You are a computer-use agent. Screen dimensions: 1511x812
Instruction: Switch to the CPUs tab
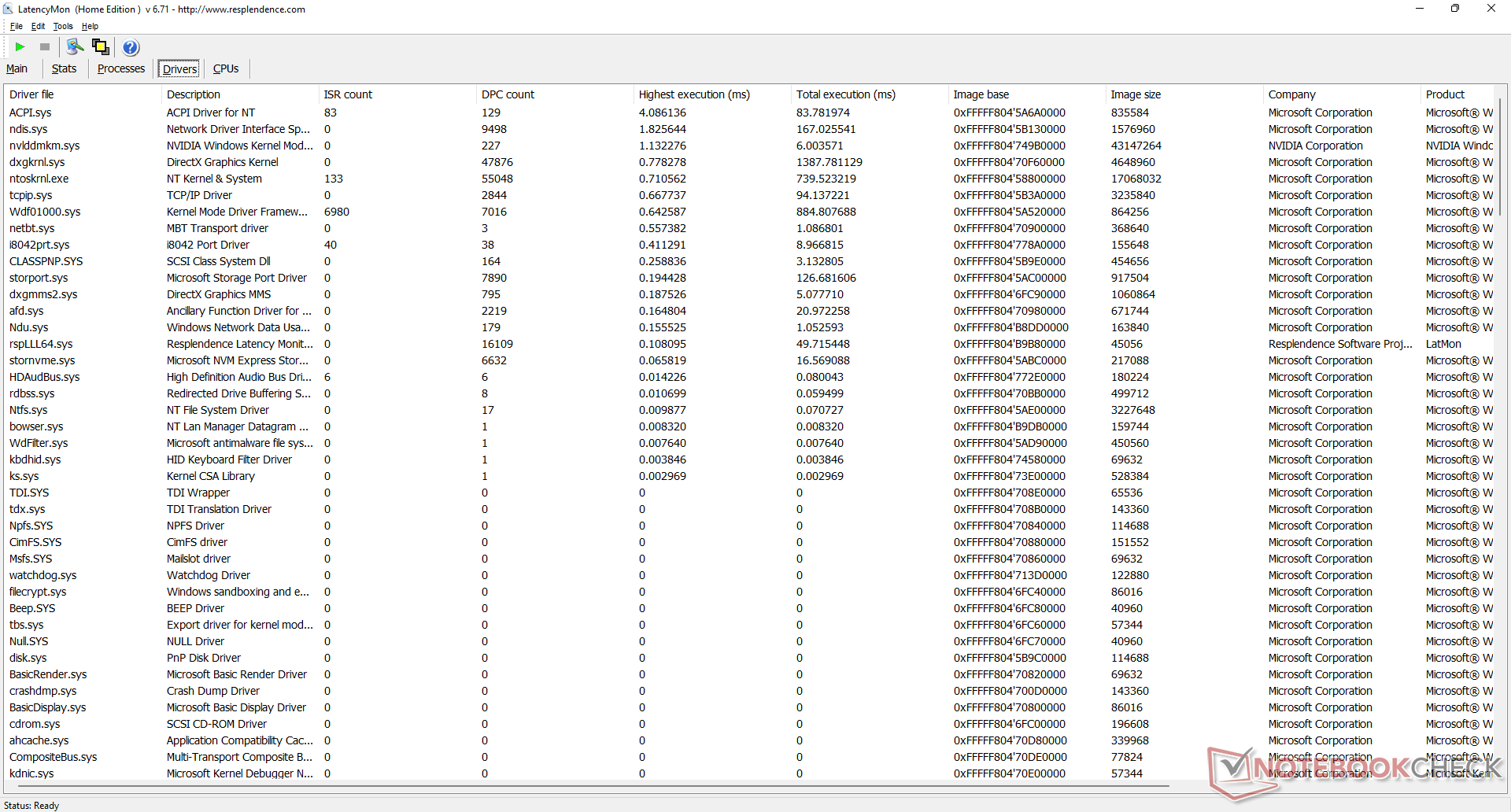226,69
